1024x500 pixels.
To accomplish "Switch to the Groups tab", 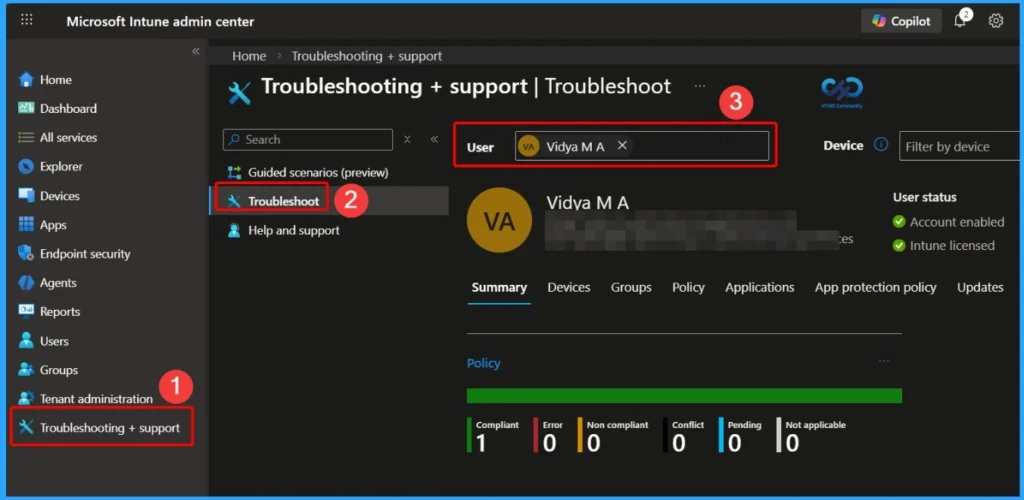I will [x=631, y=287].
